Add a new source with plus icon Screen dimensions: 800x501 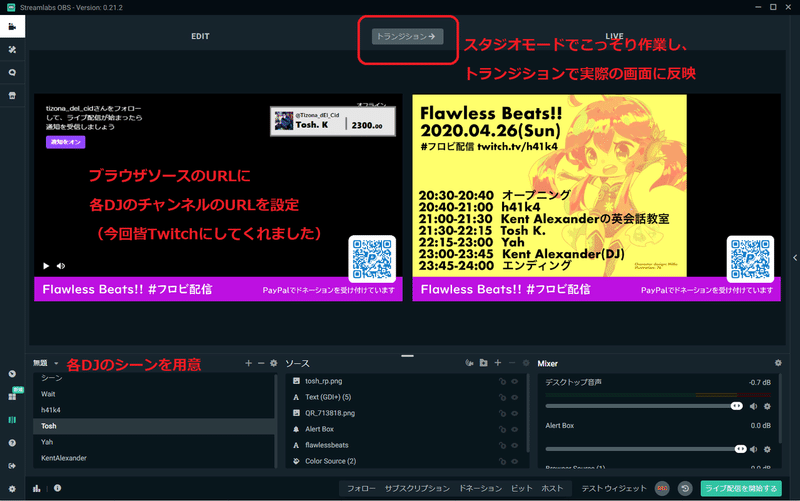point(498,363)
